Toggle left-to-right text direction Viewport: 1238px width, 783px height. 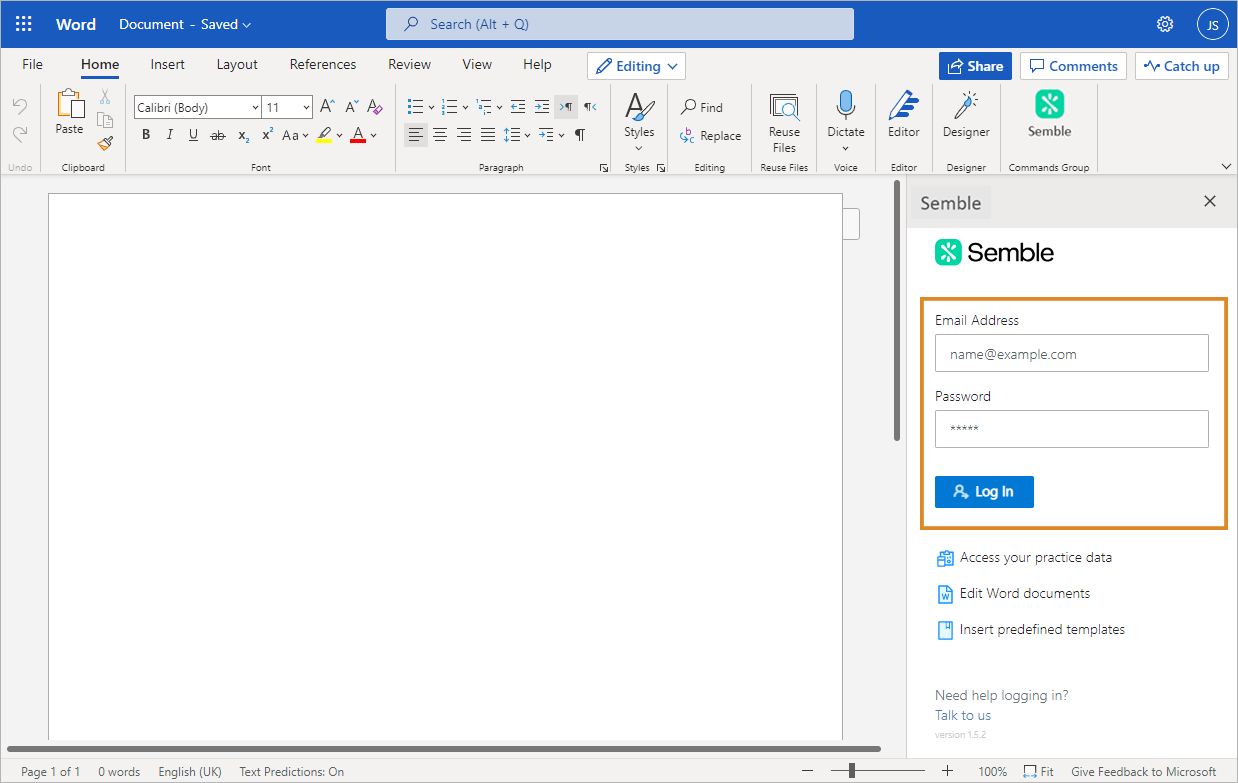click(566, 107)
